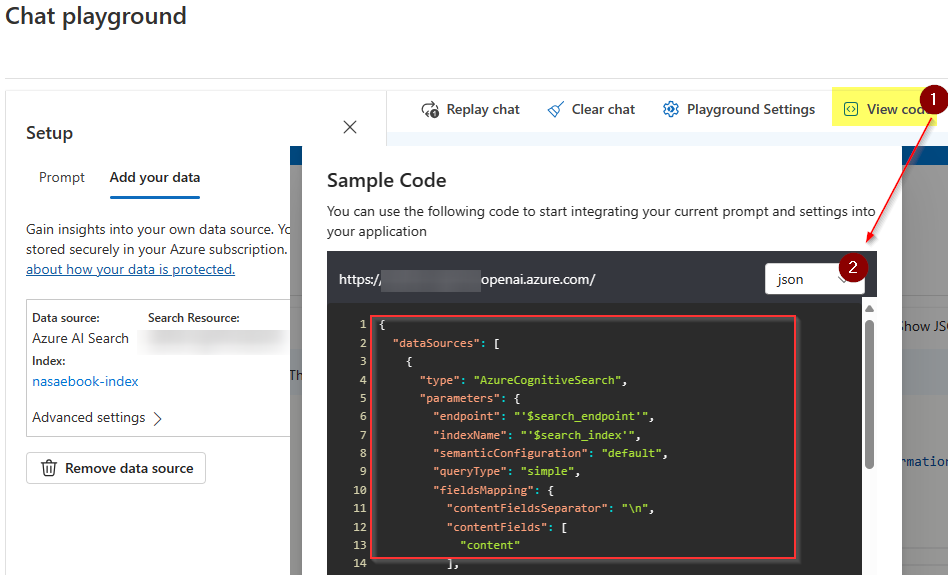
Task: Click the scrollbar up arrow in code pane
Action: pos(869,309)
